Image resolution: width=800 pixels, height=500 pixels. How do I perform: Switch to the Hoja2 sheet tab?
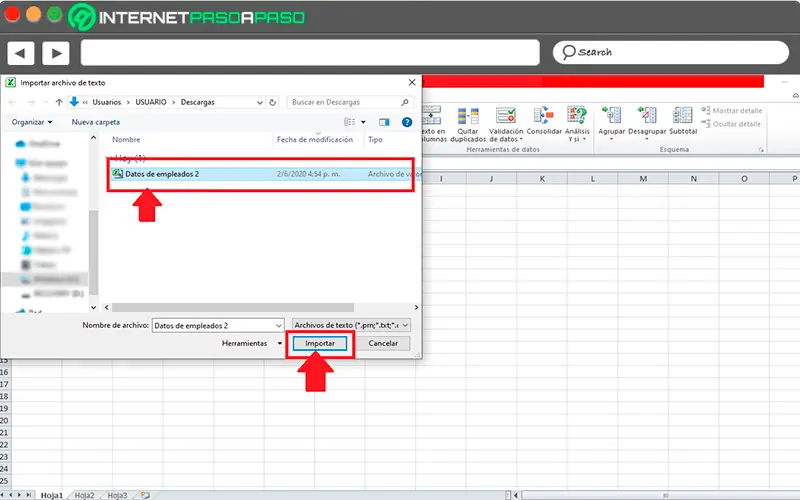[84, 495]
